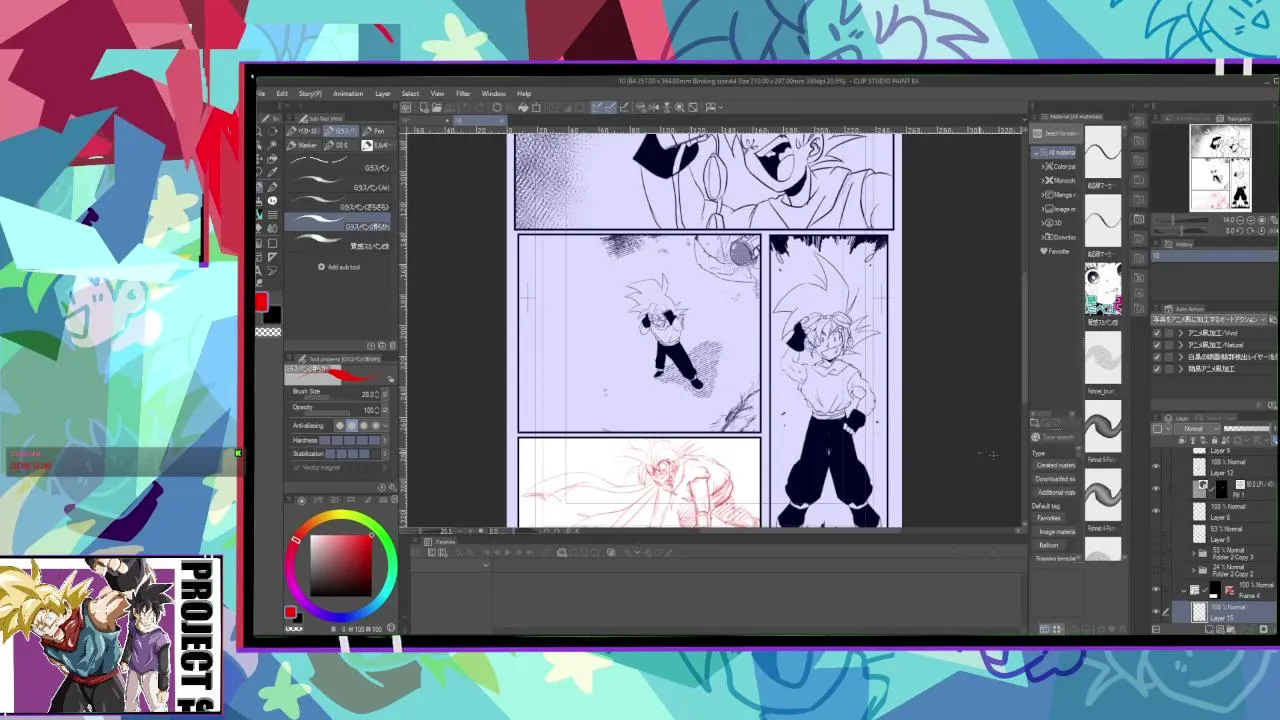Open the layer blend mode Normal dropdown
This screenshot has width=1280, height=720.
tap(1197, 429)
